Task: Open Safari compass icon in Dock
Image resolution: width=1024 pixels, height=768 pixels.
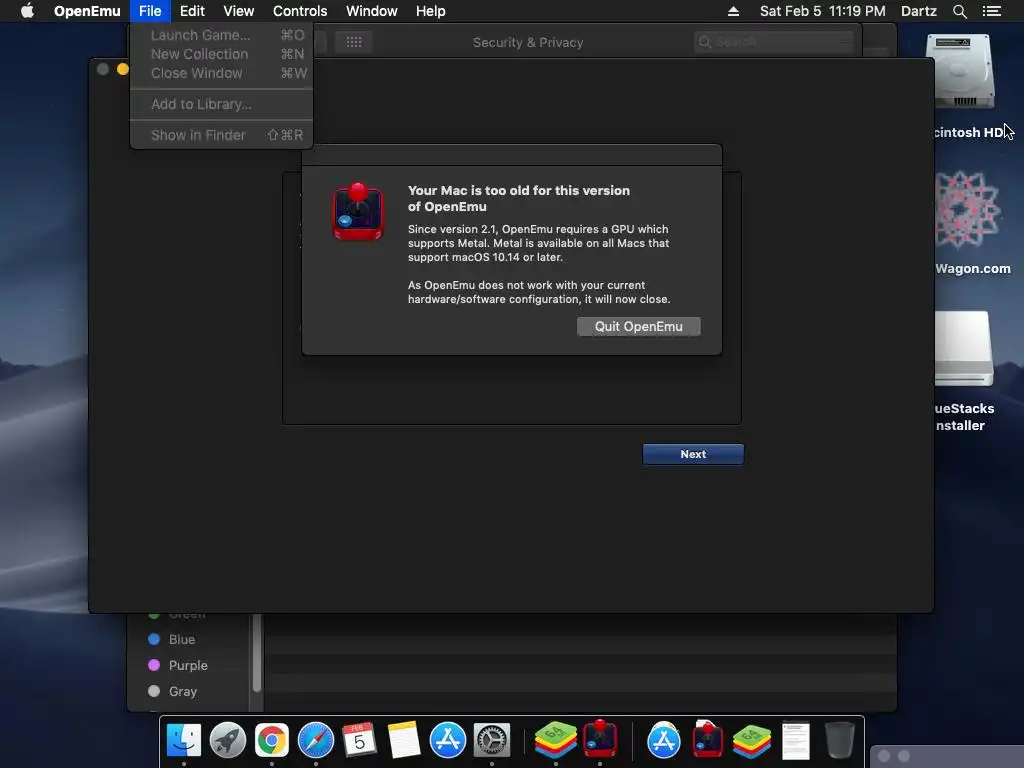Action: (315, 741)
